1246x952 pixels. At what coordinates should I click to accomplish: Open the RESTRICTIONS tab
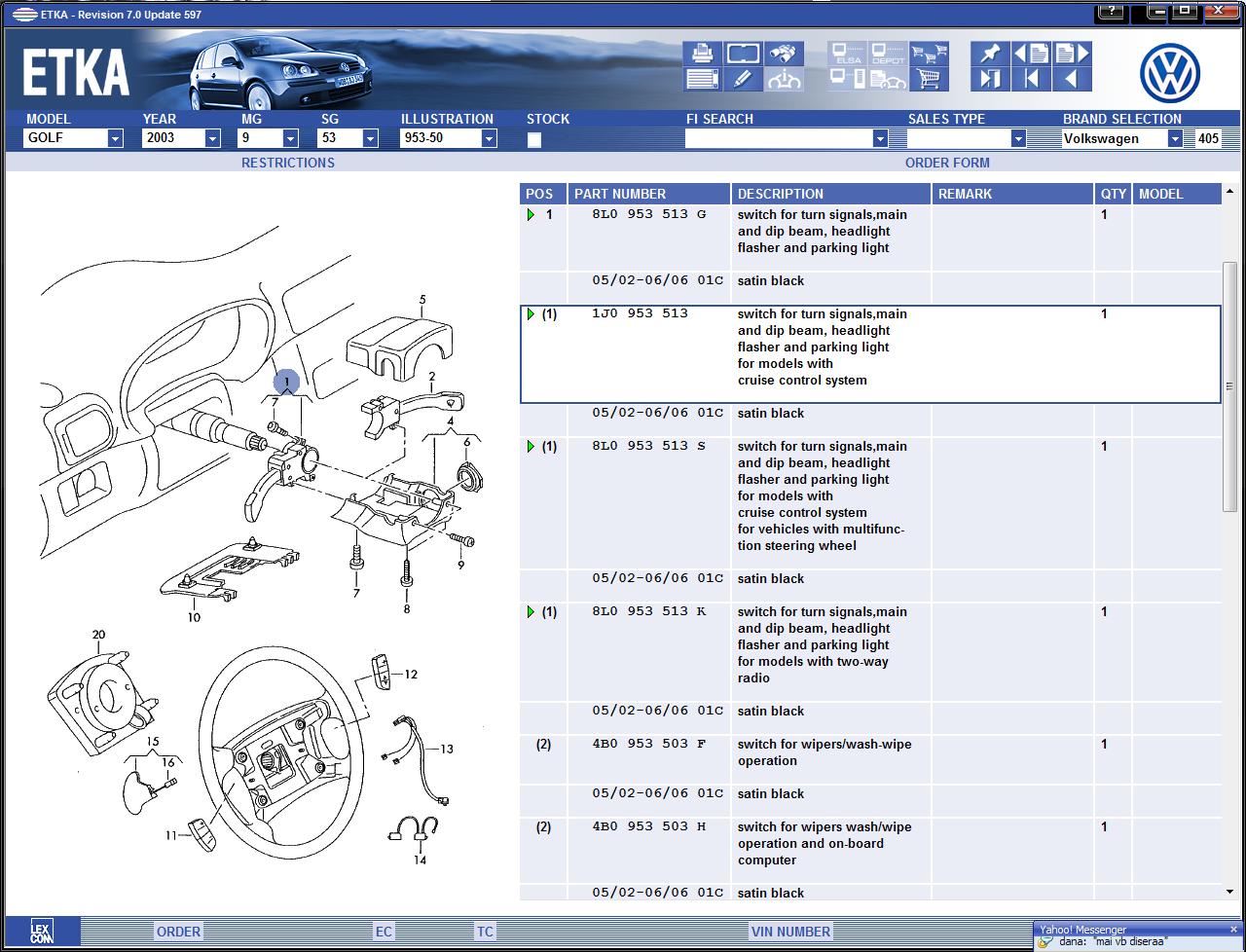tap(288, 163)
